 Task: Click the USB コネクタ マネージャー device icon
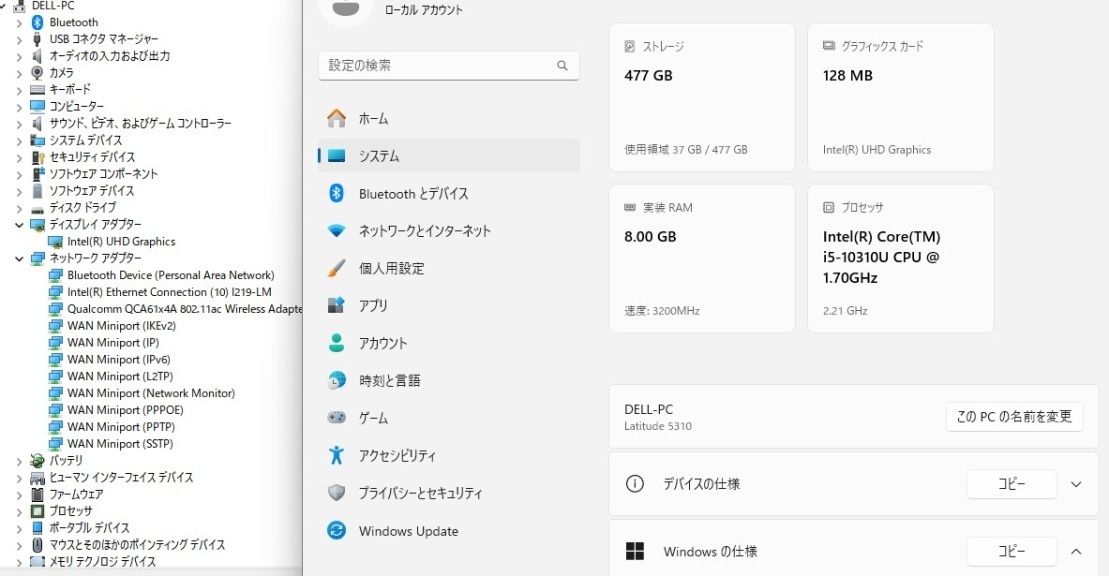coord(37,39)
